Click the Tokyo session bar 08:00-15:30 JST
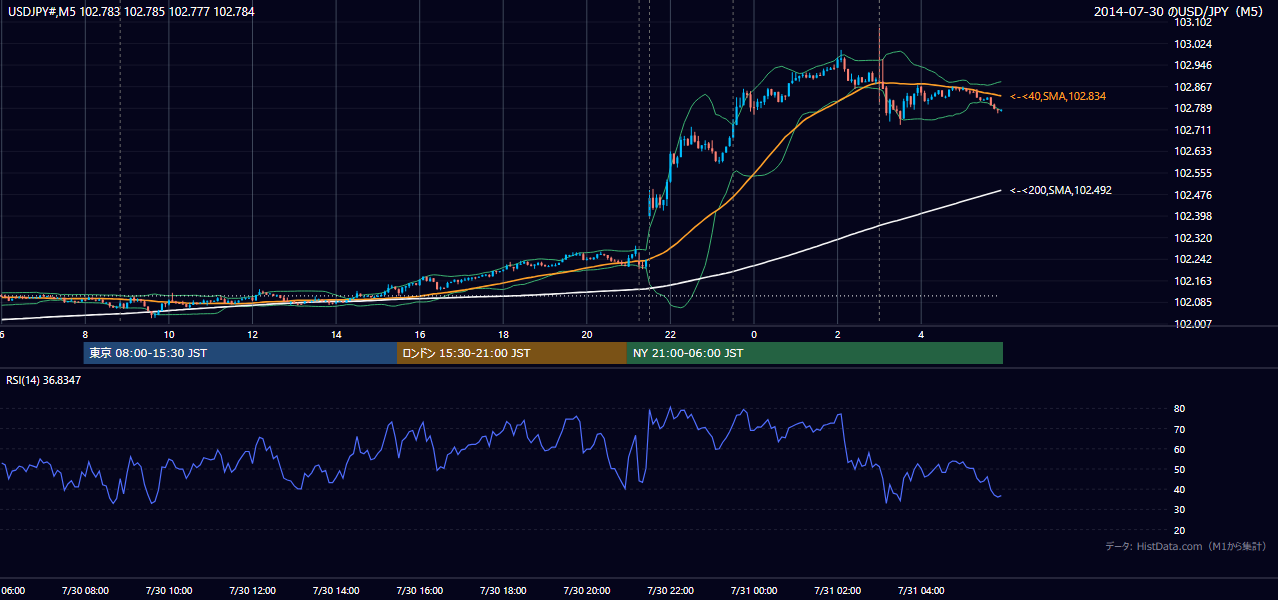This screenshot has width=1278, height=600. tap(240, 353)
